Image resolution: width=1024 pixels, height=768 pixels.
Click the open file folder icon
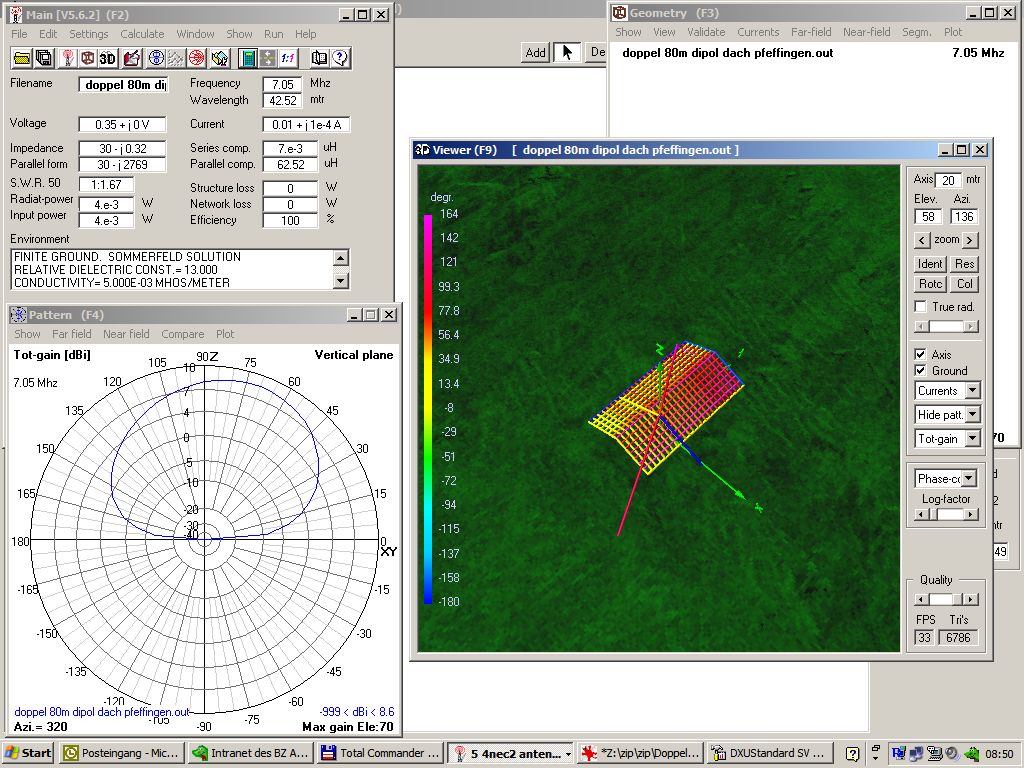click(21, 58)
